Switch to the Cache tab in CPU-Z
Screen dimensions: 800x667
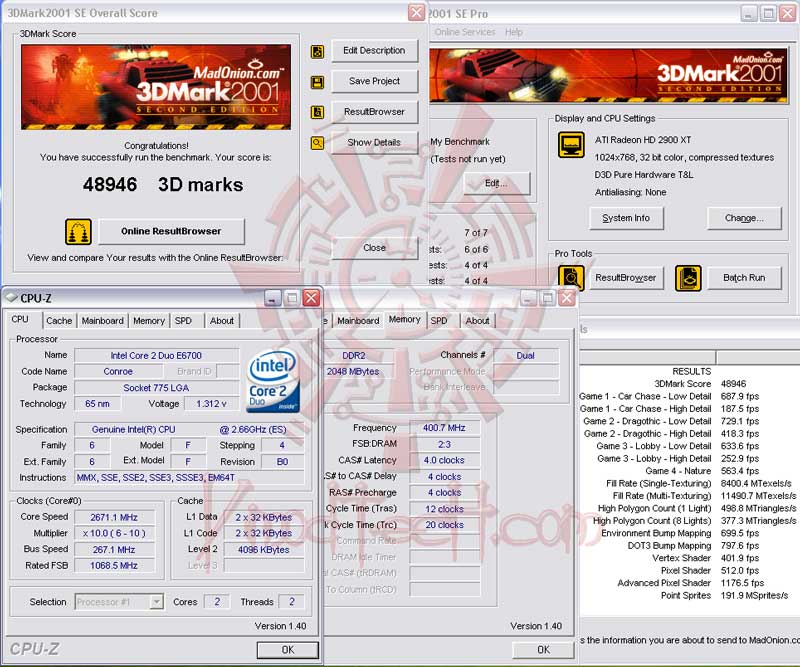[x=59, y=321]
